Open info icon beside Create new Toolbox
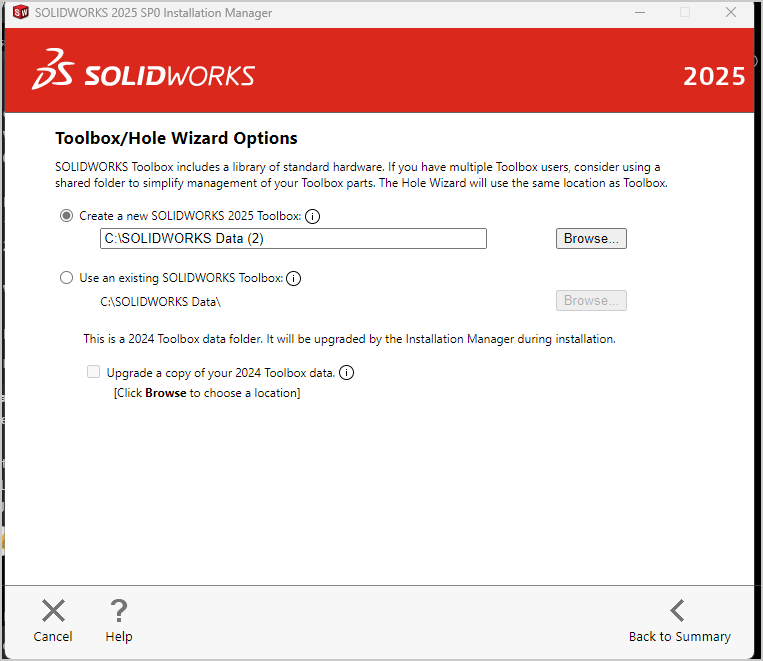 pos(312,216)
